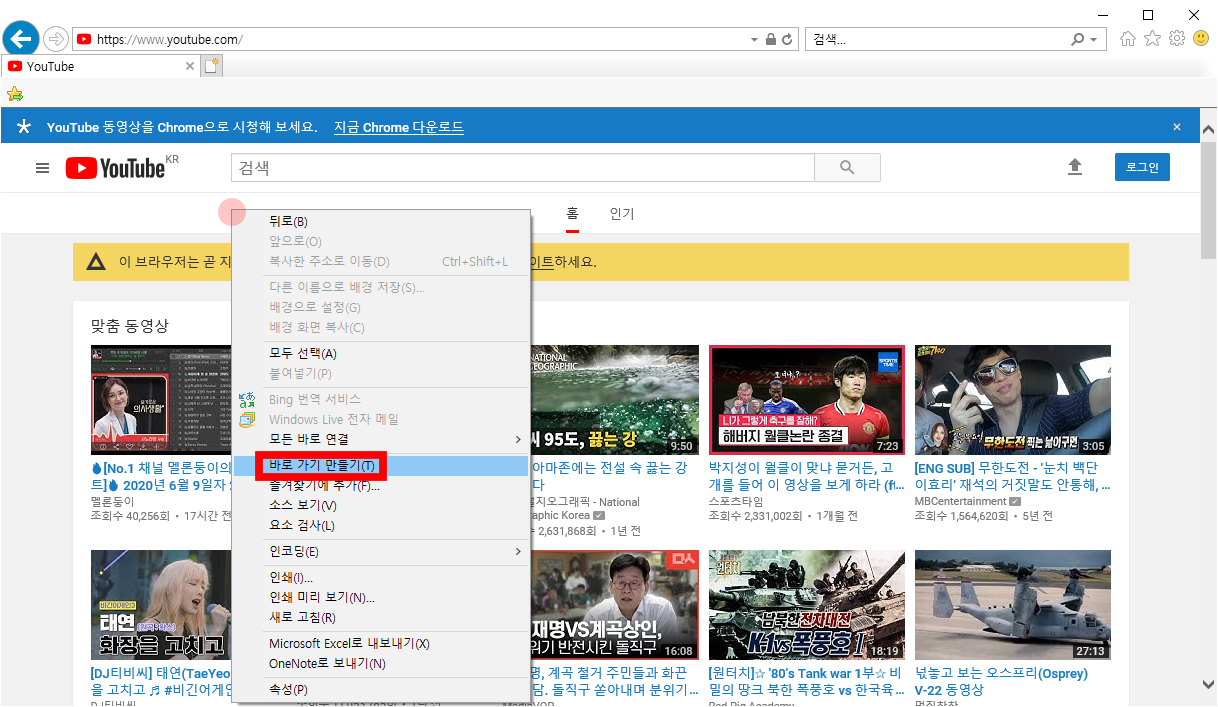This screenshot has width=1218, height=707.
Task: Click the browser back arrow button
Action: point(20,39)
